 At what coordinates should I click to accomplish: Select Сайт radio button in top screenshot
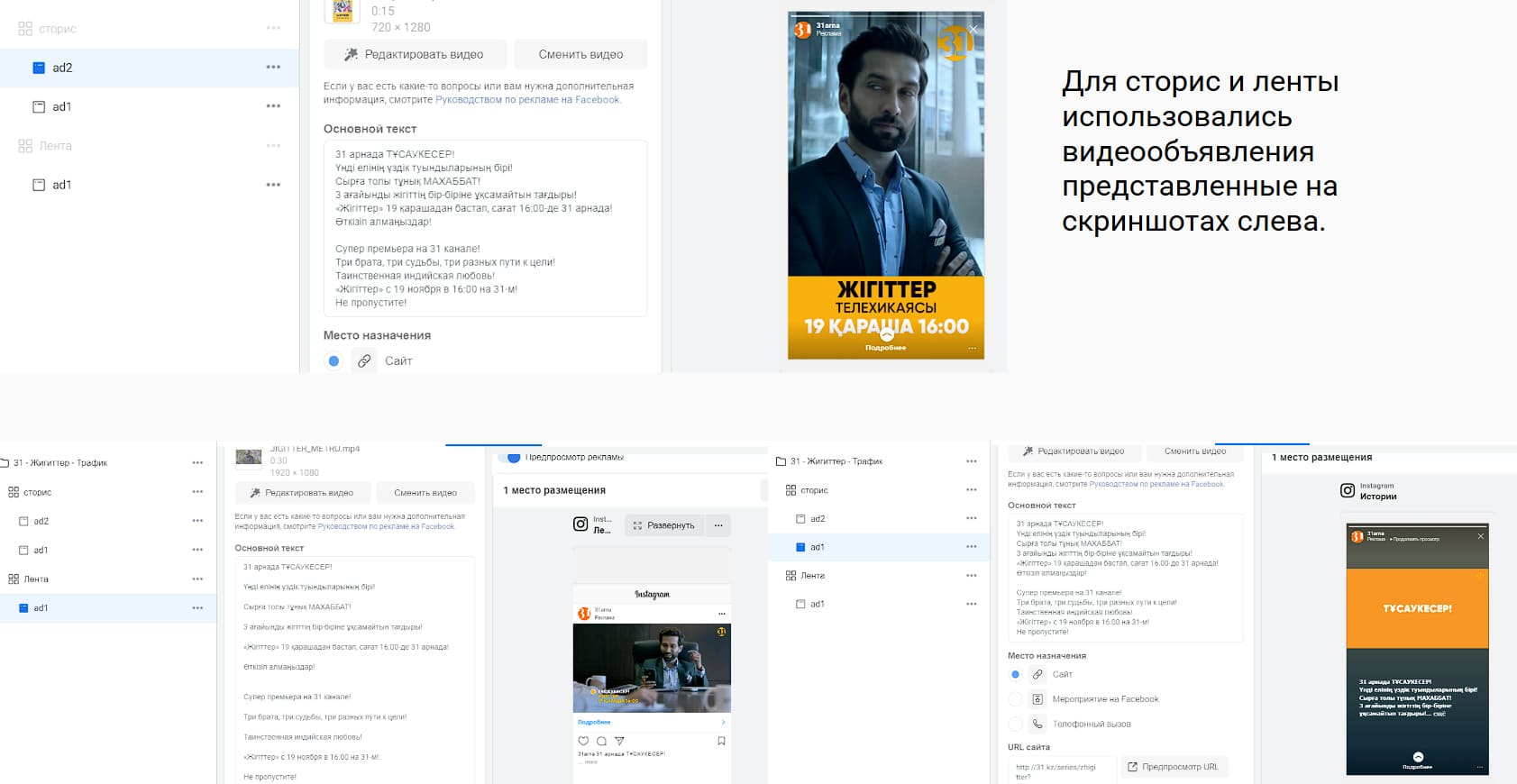[334, 360]
